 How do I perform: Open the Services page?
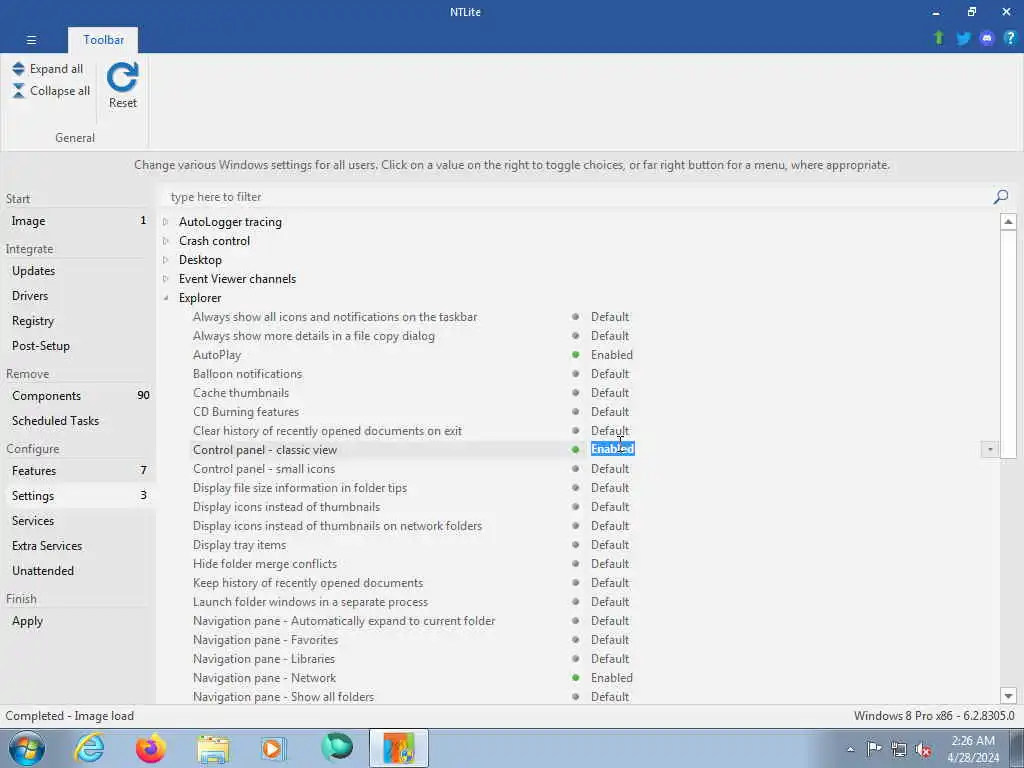(x=78, y=520)
